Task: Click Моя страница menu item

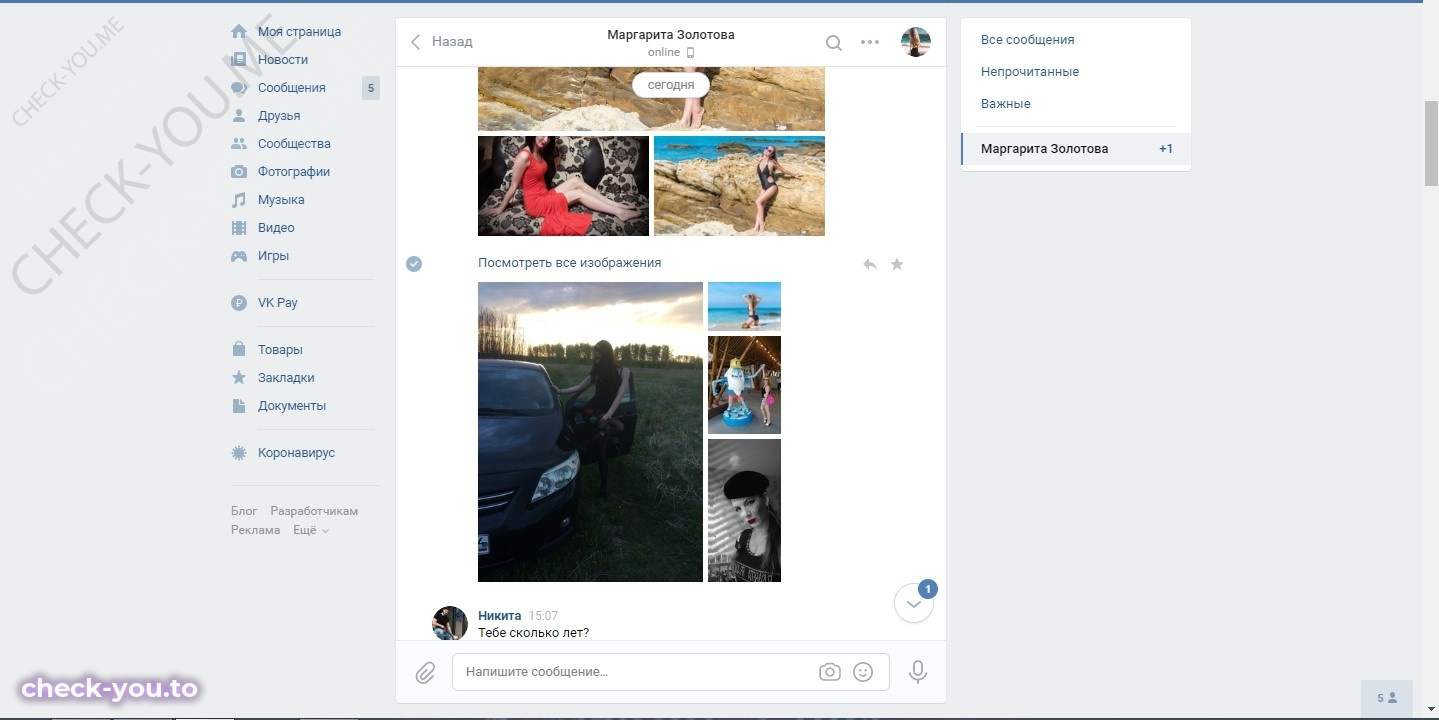Action: click(299, 32)
